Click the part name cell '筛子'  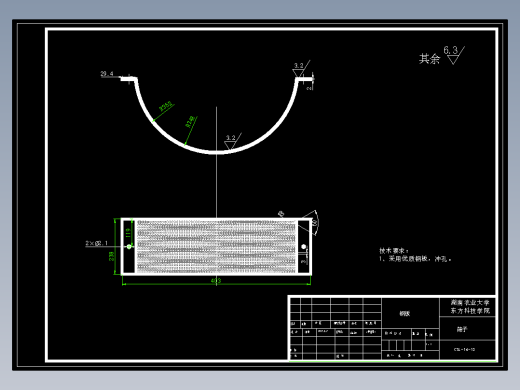pos(462,329)
